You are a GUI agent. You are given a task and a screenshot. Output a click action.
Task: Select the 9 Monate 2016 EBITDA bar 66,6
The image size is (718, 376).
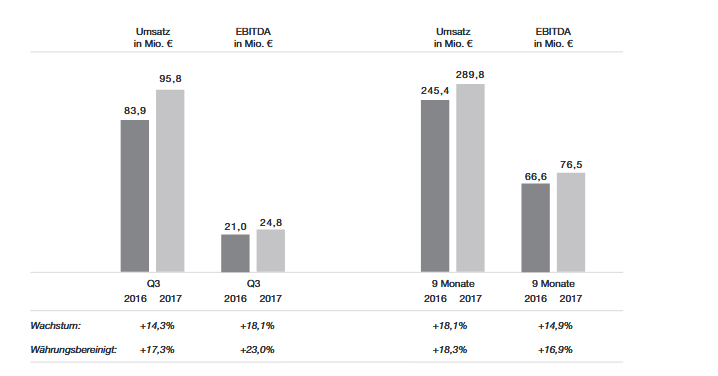(535, 228)
